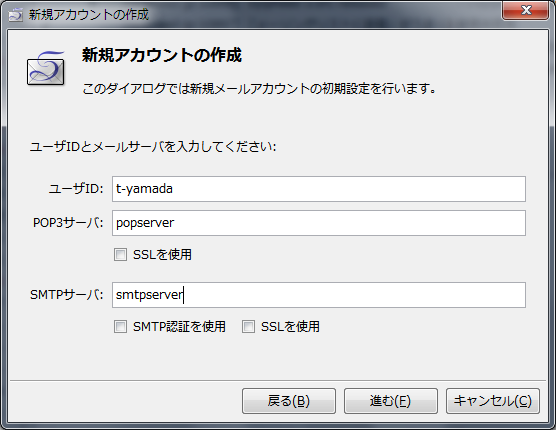Toggle the SMTP認証を使用 checkbox
The image size is (556, 430).
tap(120, 326)
